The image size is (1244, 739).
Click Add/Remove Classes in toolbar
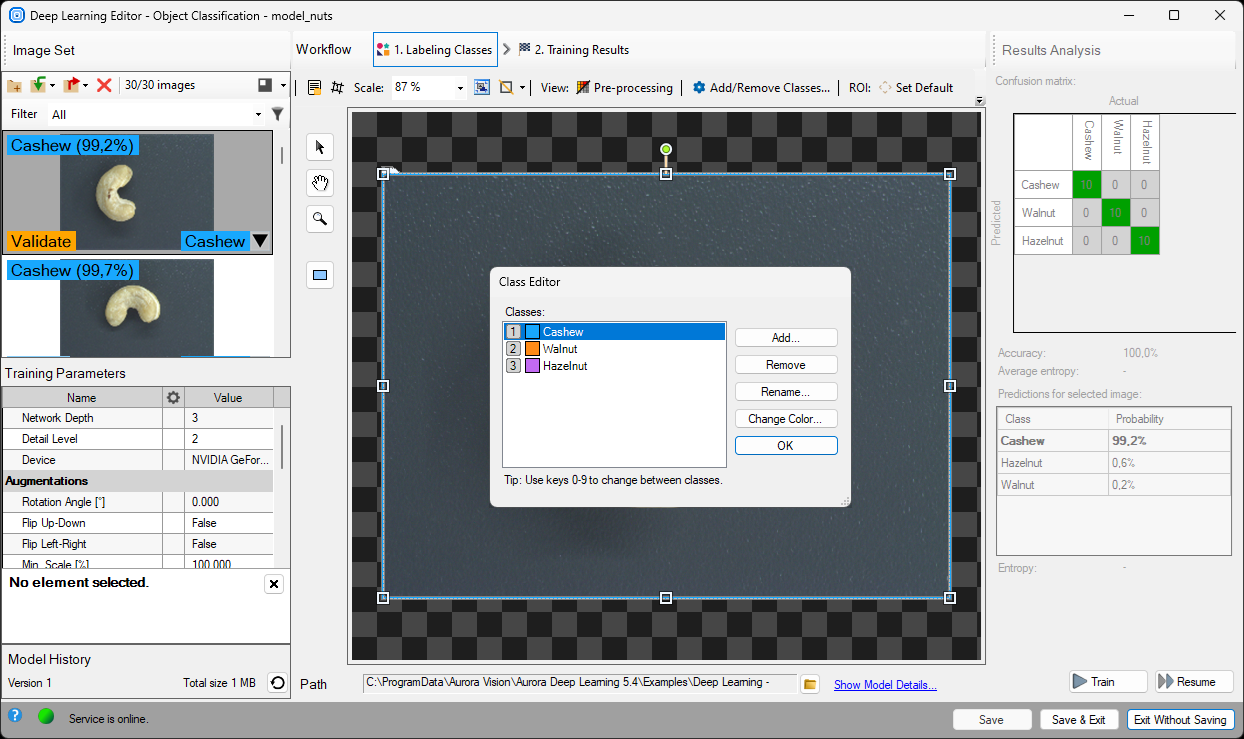[761, 88]
